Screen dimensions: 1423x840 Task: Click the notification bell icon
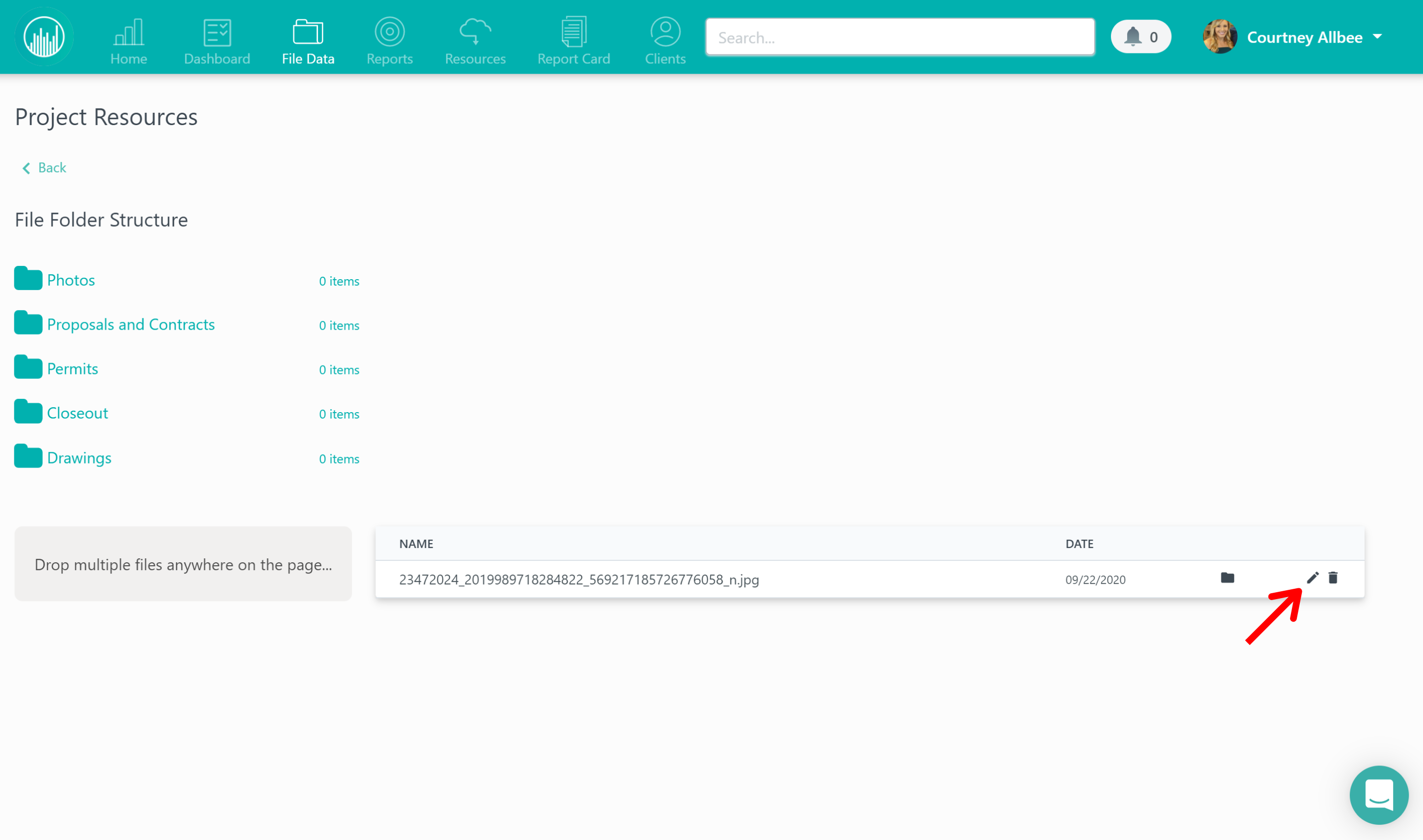[x=1133, y=37]
